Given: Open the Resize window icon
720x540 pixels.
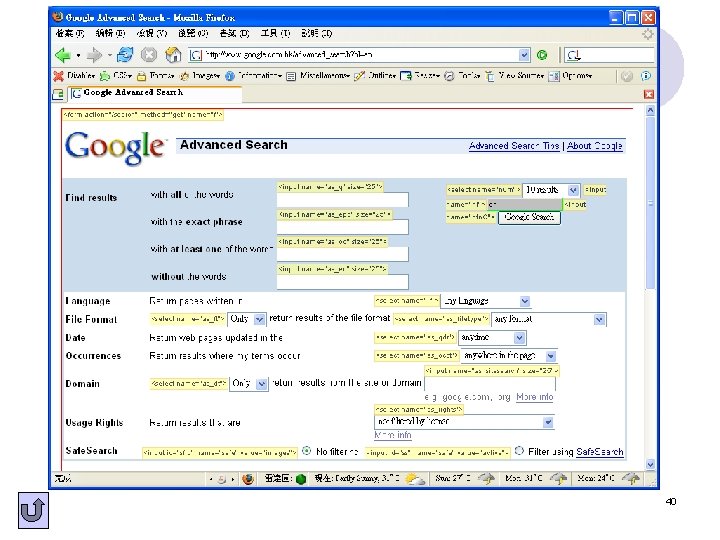Looking at the screenshot, I should point(406,76).
